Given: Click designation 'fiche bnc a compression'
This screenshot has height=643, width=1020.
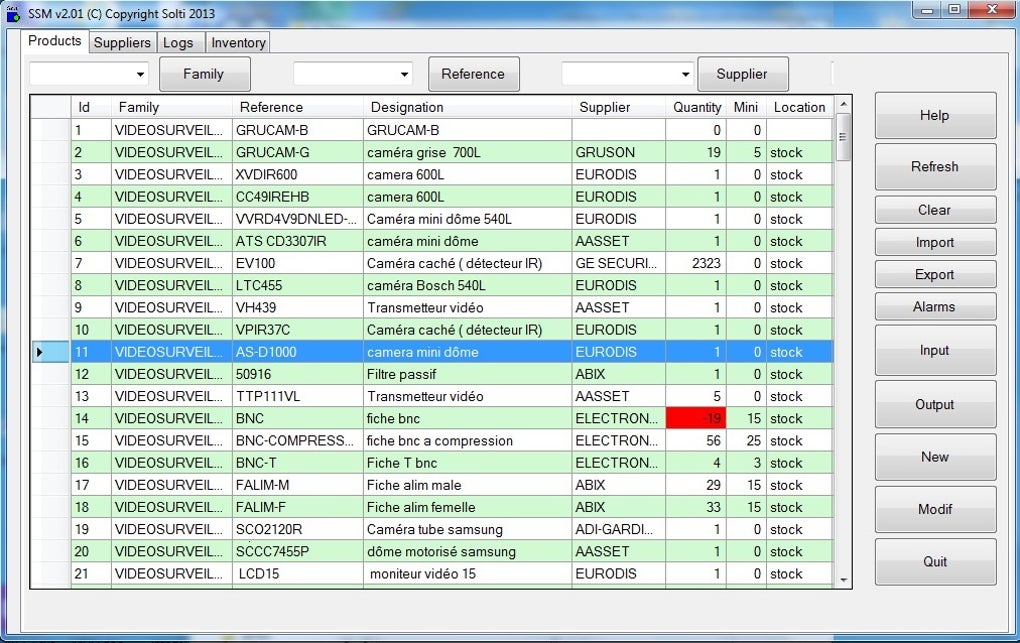Looking at the screenshot, I should [x=468, y=441].
